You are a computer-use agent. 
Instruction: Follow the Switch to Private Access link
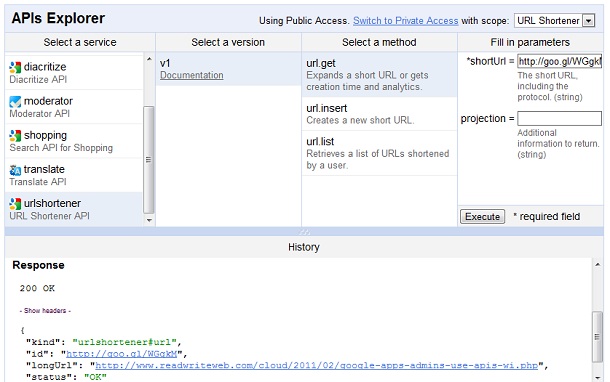tap(405, 21)
